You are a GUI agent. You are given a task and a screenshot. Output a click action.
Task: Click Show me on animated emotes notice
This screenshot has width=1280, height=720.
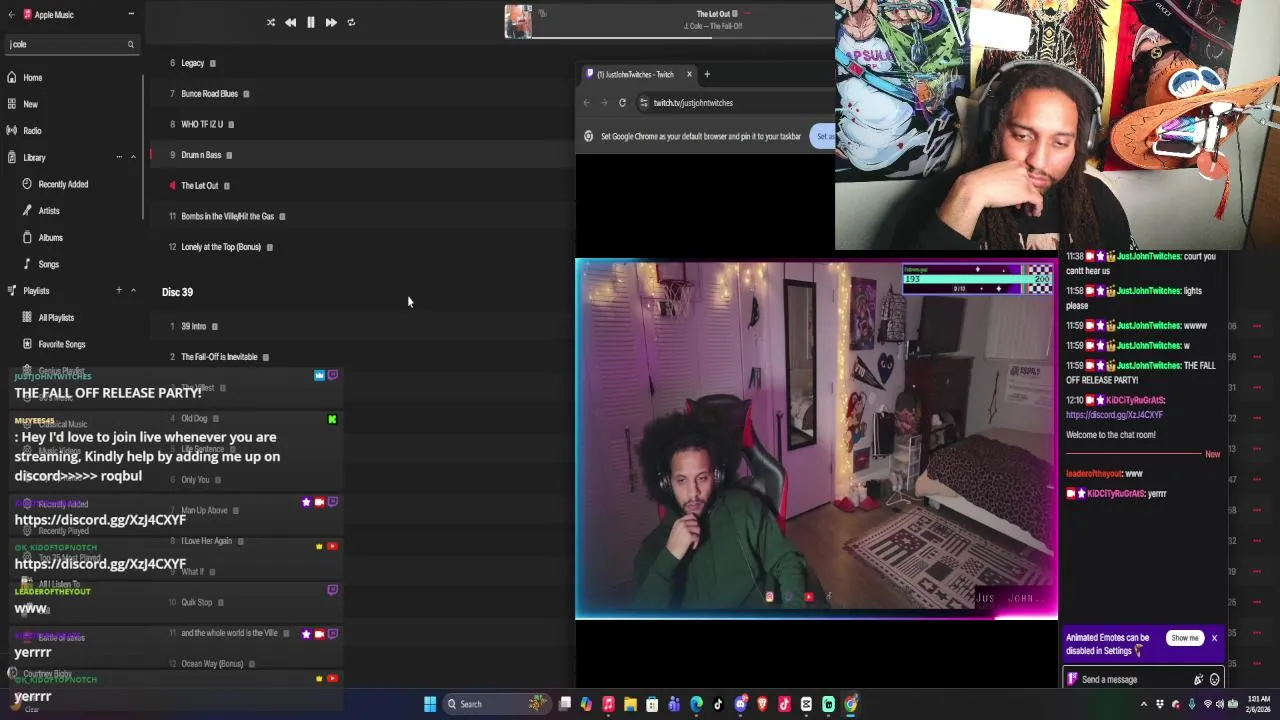point(1185,638)
